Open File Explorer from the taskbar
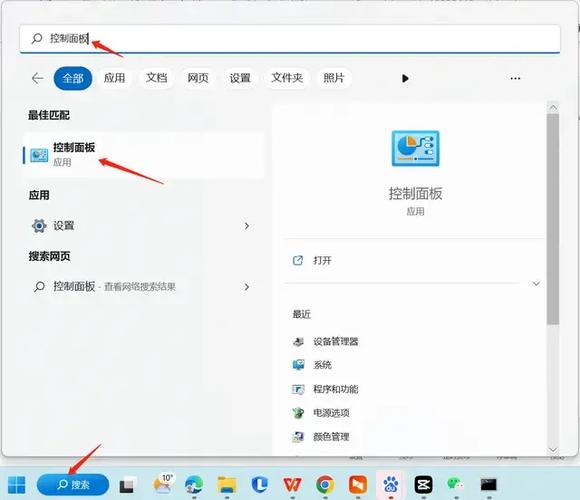 click(x=227, y=485)
